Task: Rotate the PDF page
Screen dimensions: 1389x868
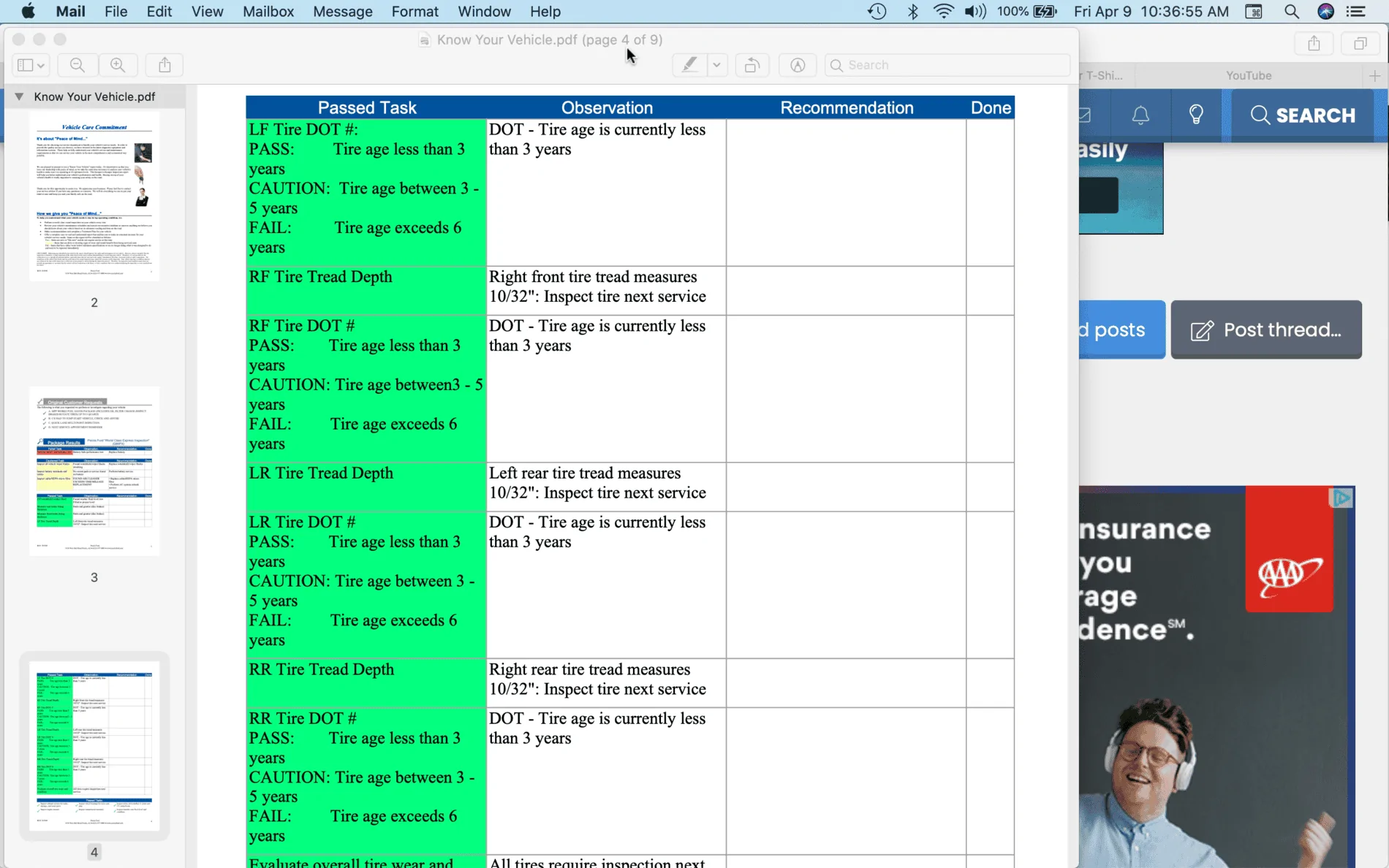Action: coord(752,65)
